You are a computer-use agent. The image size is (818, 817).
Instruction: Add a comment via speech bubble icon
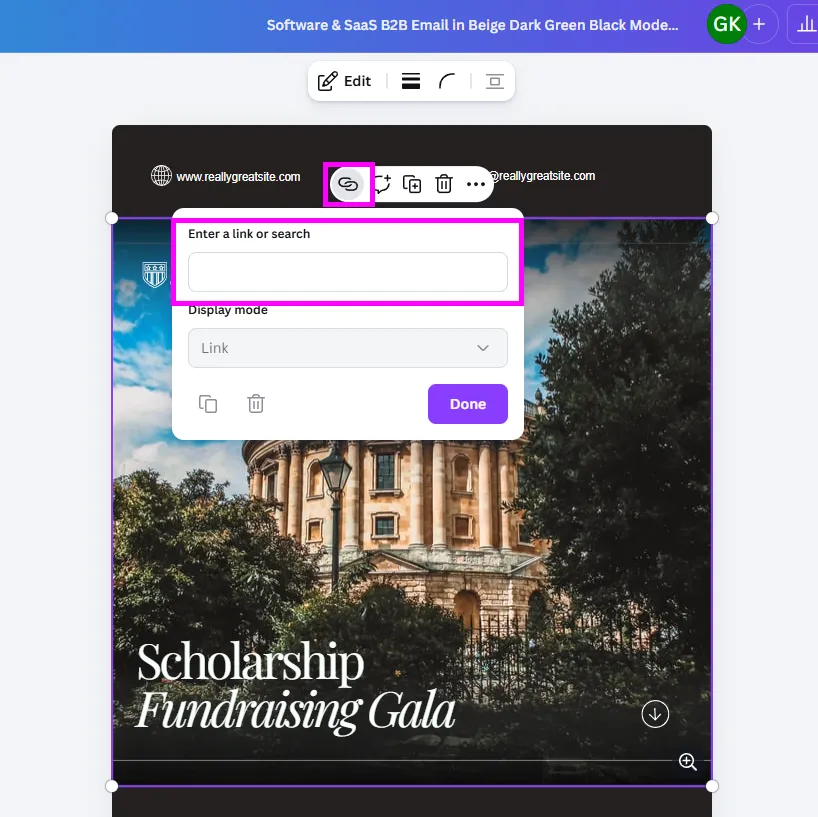(x=382, y=184)
